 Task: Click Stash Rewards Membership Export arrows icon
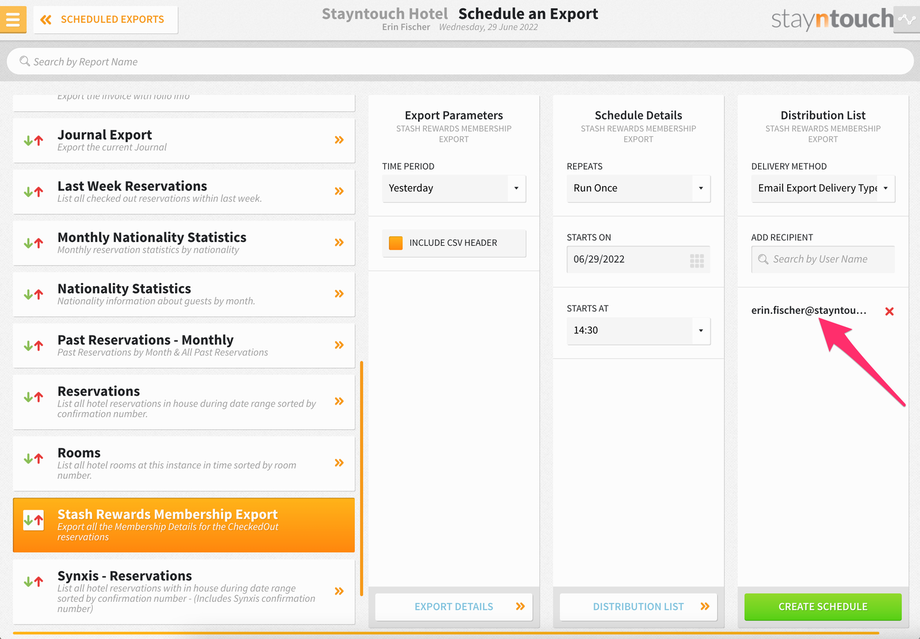pos(33,520)
